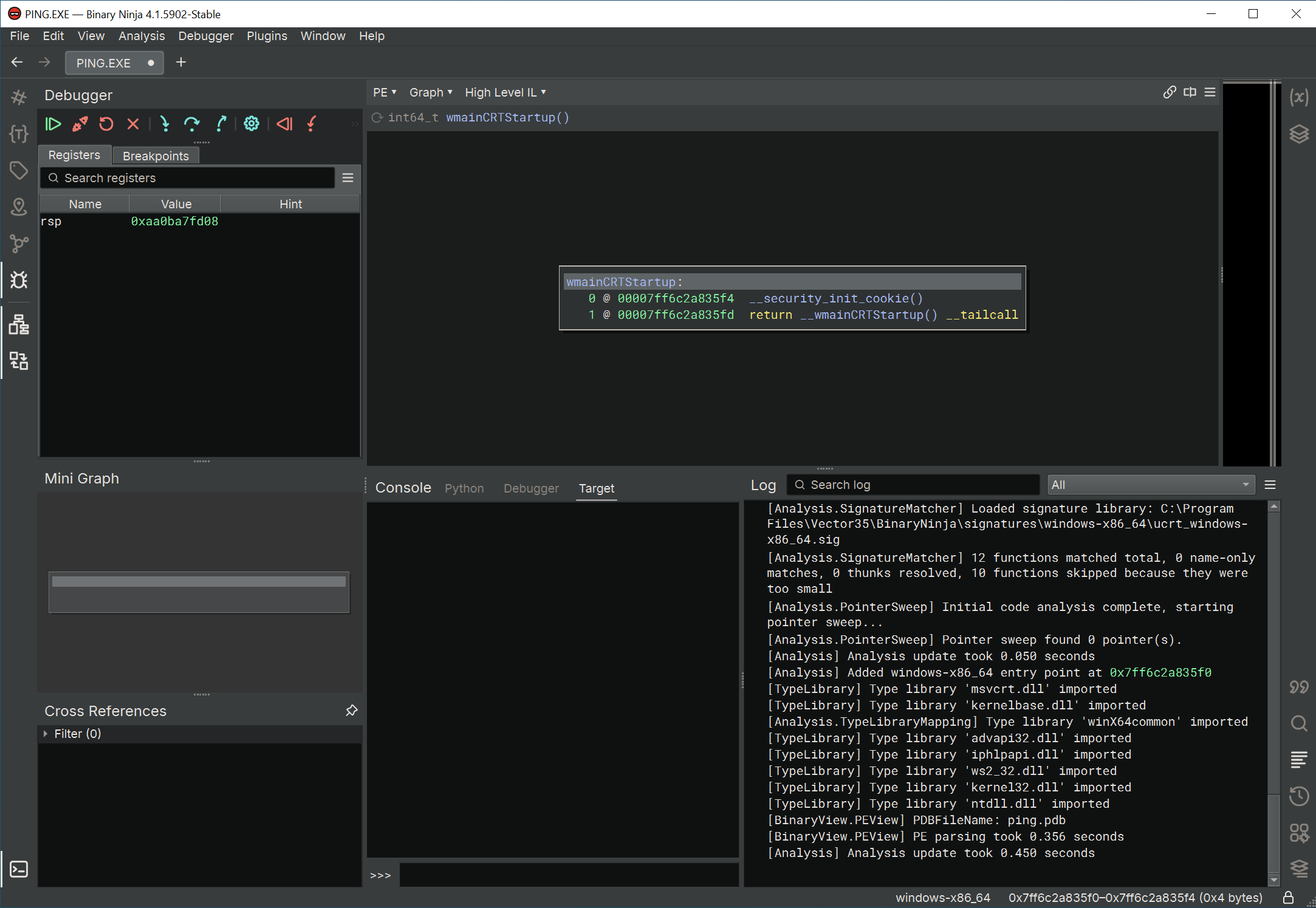The width and height of the screenshot is (1316, 908).
Task: Switch to the Breakpoints tab
Action: click(155, 155)
